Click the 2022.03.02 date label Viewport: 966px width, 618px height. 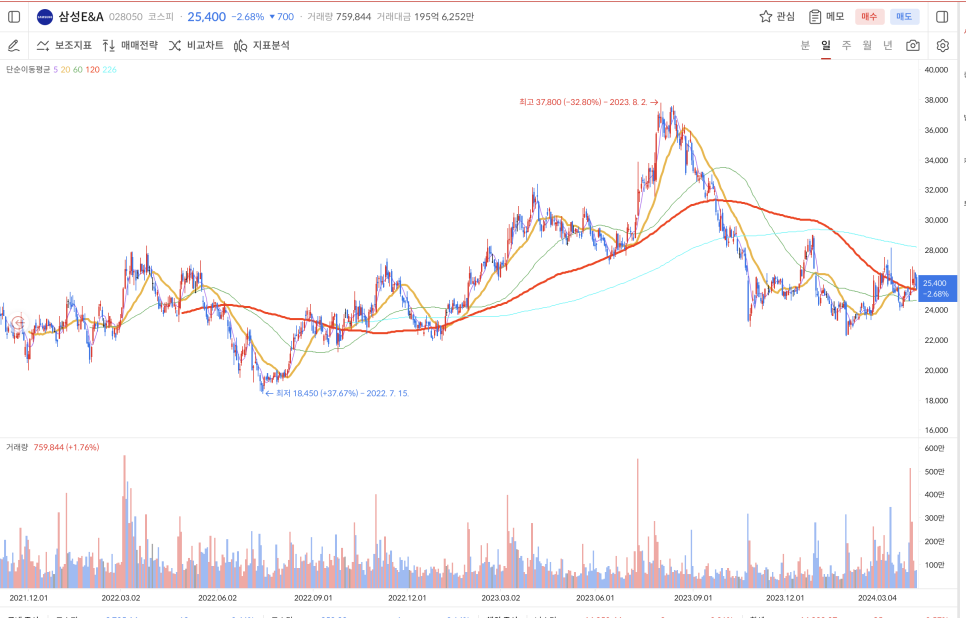point(121,598)
